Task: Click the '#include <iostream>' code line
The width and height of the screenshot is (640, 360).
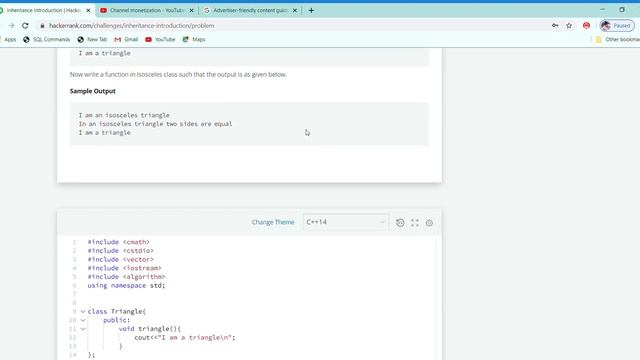Action: 124,268
